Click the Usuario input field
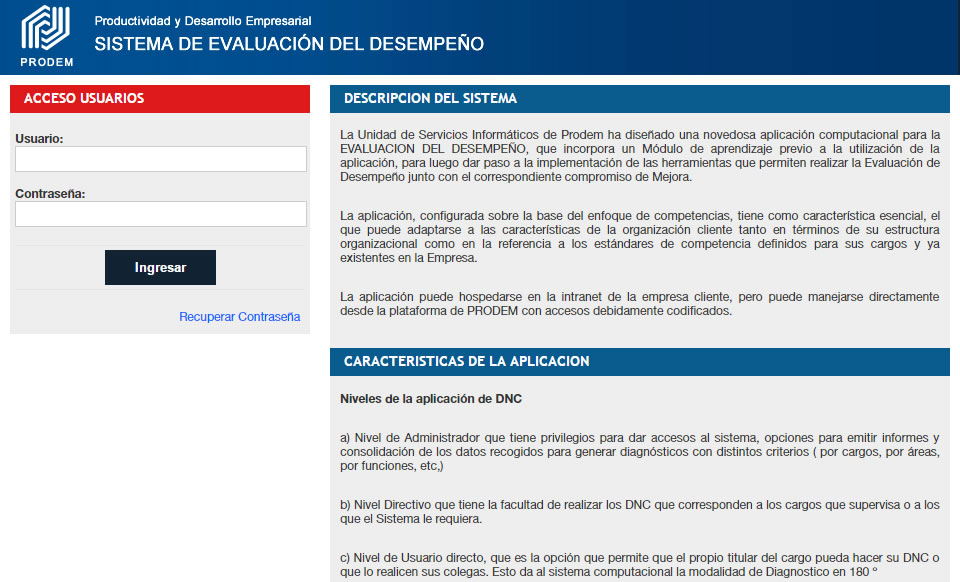Image resolution: width=960 pixels, height=582 pixels. 161,159
